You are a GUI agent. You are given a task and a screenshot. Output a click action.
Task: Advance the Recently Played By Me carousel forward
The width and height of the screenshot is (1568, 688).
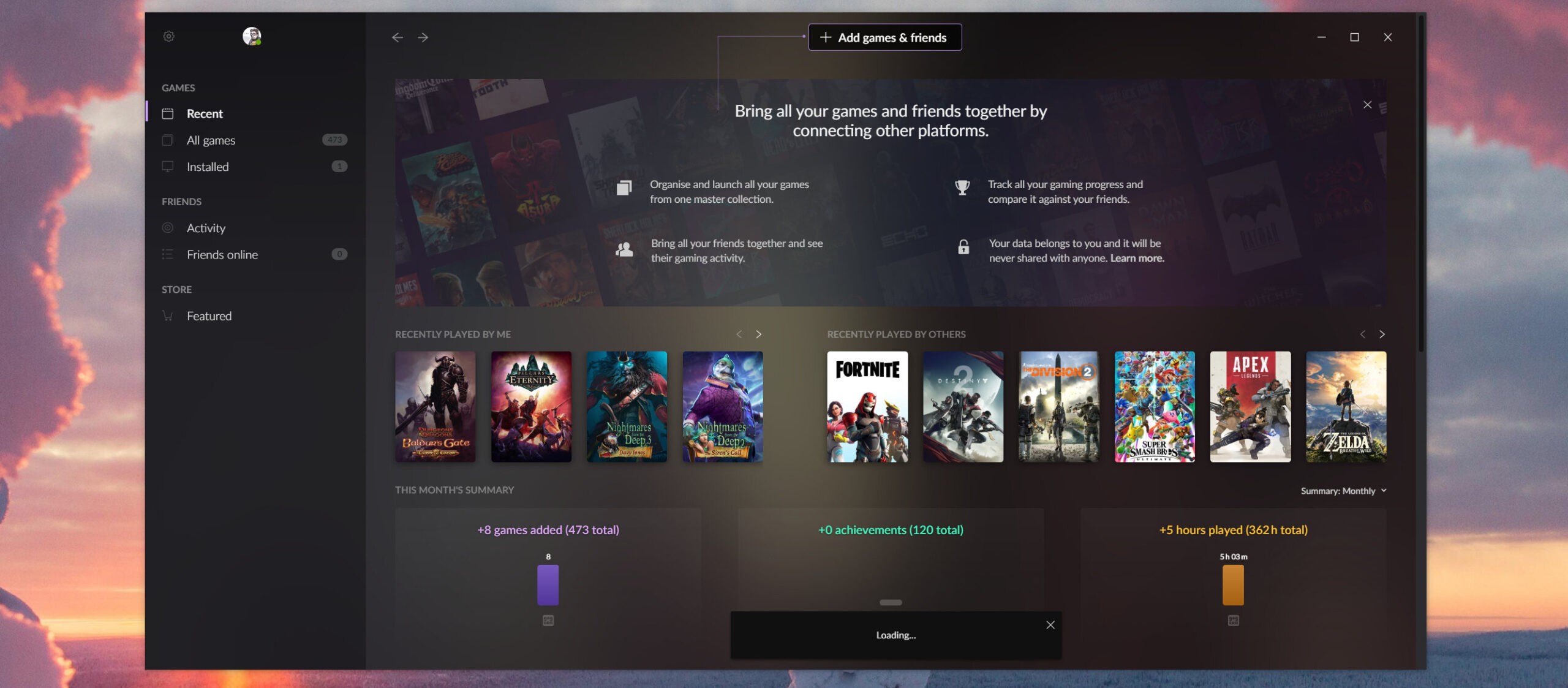(759, 335)
